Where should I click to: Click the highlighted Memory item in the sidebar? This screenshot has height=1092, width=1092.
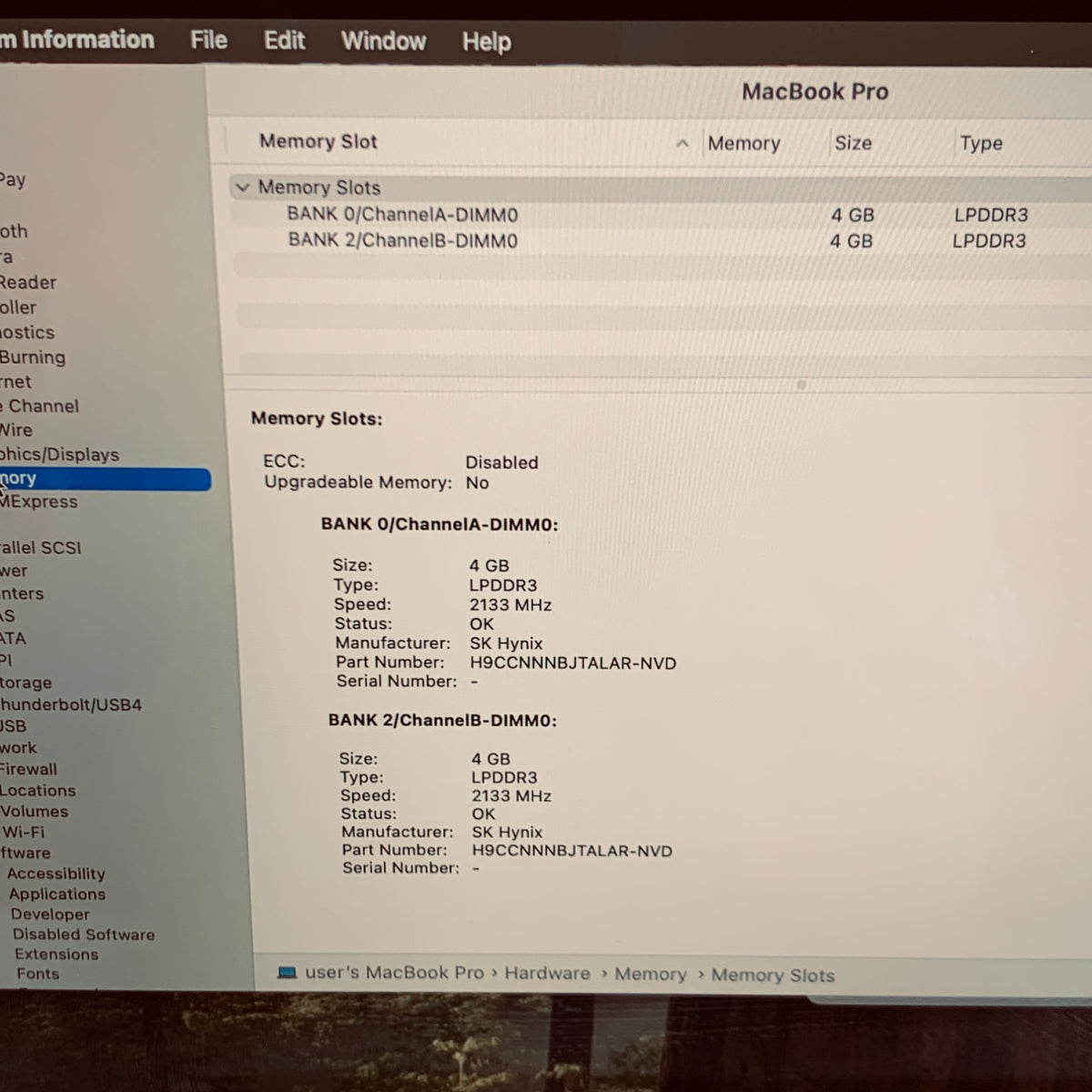[x=105, y=479]
